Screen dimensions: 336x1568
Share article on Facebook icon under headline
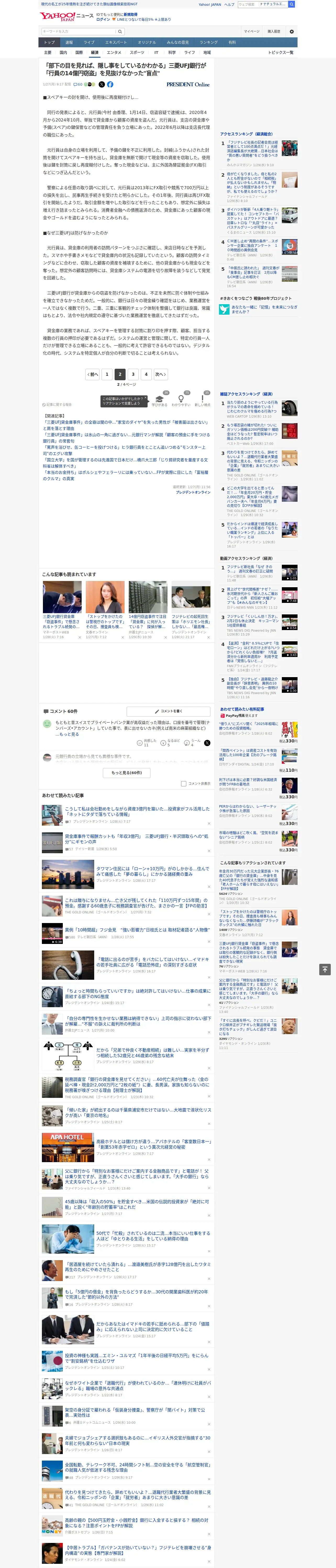click(x=110, y=85)
